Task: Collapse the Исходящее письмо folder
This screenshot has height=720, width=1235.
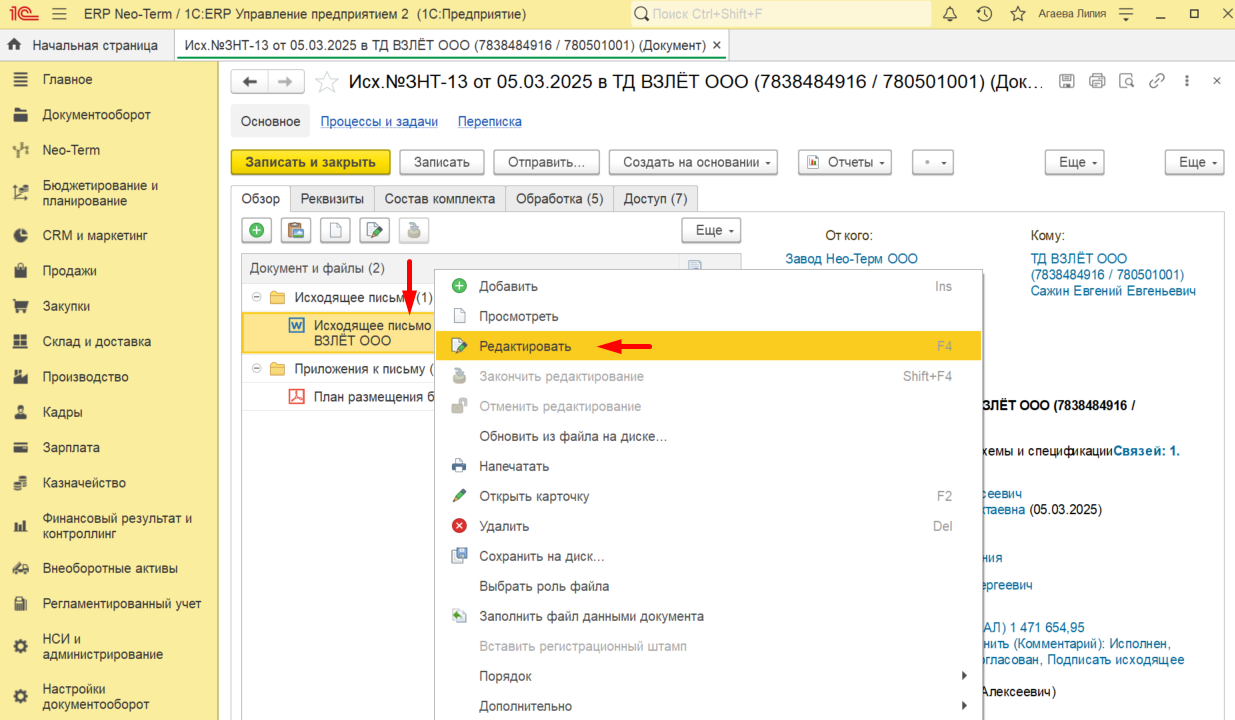Action: [257, 298]
